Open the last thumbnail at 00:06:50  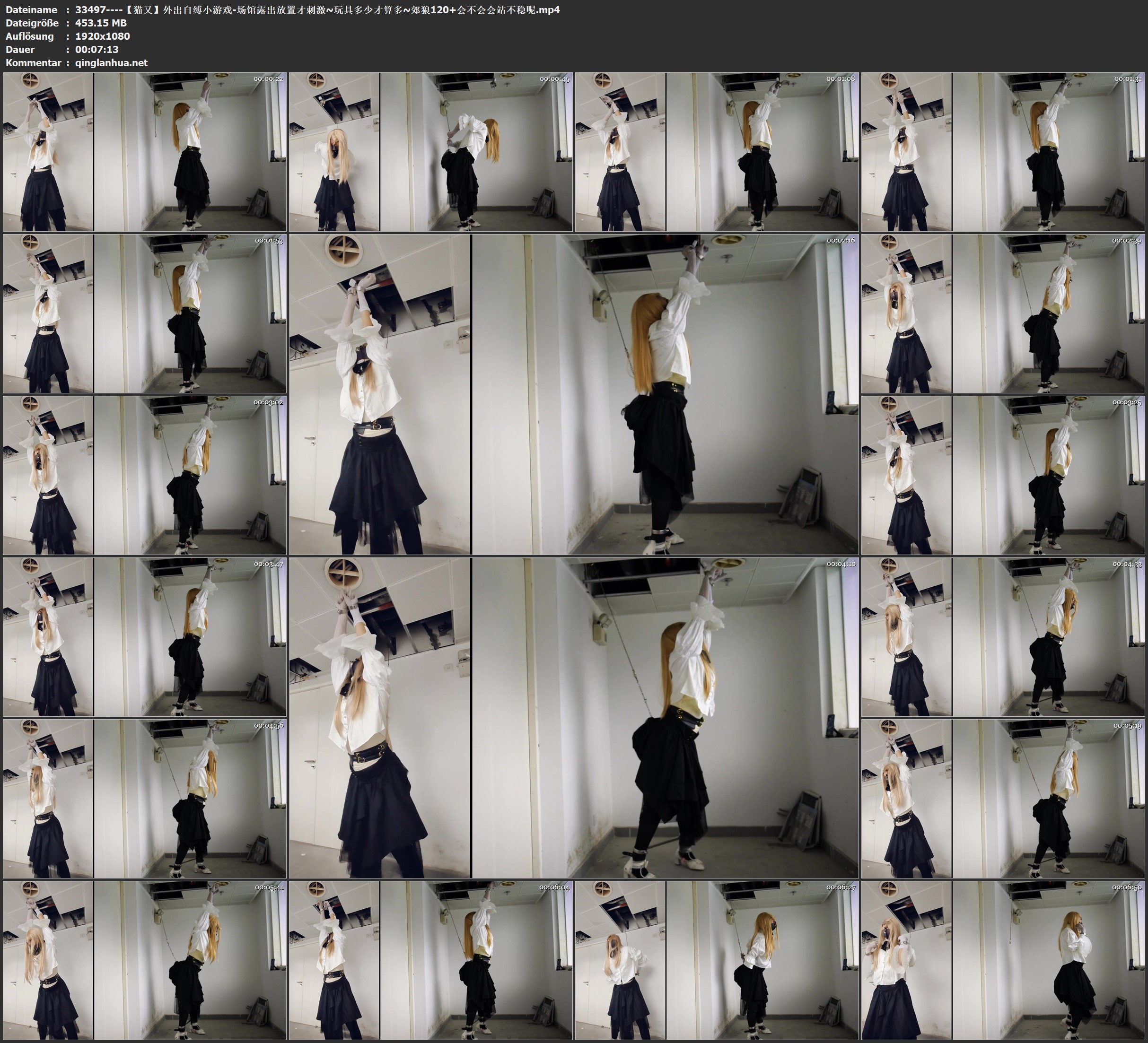pyautogui.click(x=1003, y=960)
